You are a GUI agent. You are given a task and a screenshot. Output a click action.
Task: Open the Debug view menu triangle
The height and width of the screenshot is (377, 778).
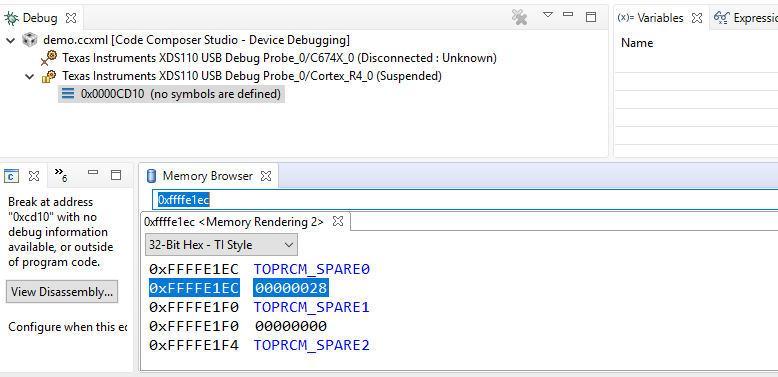click(548, 15)
